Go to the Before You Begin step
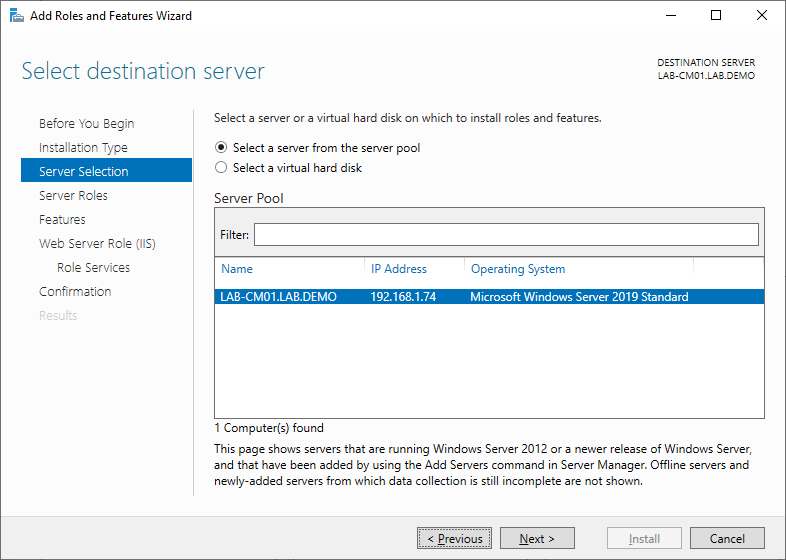 (86, 124)
